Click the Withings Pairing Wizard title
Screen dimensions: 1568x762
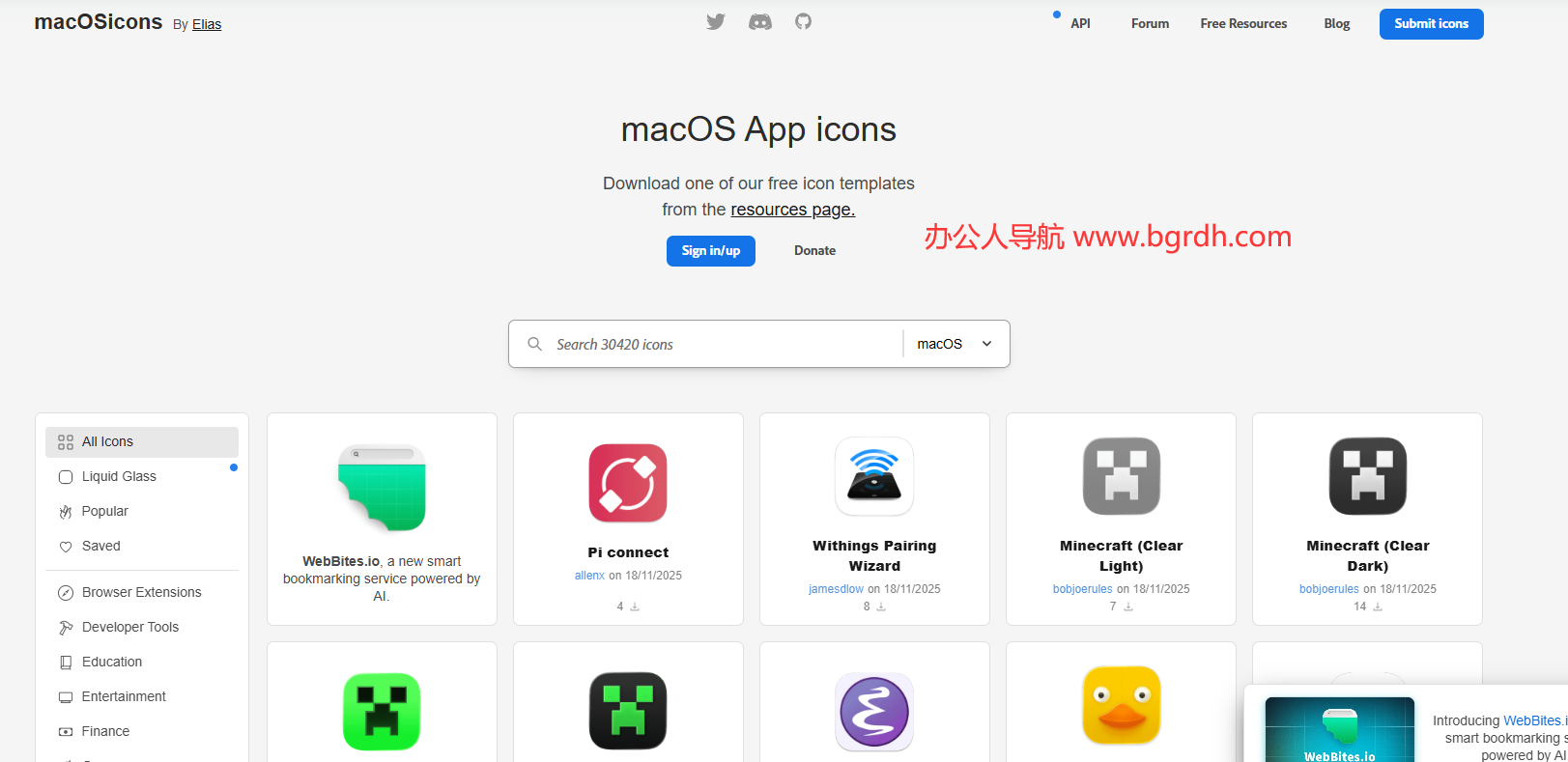[874, 556]
